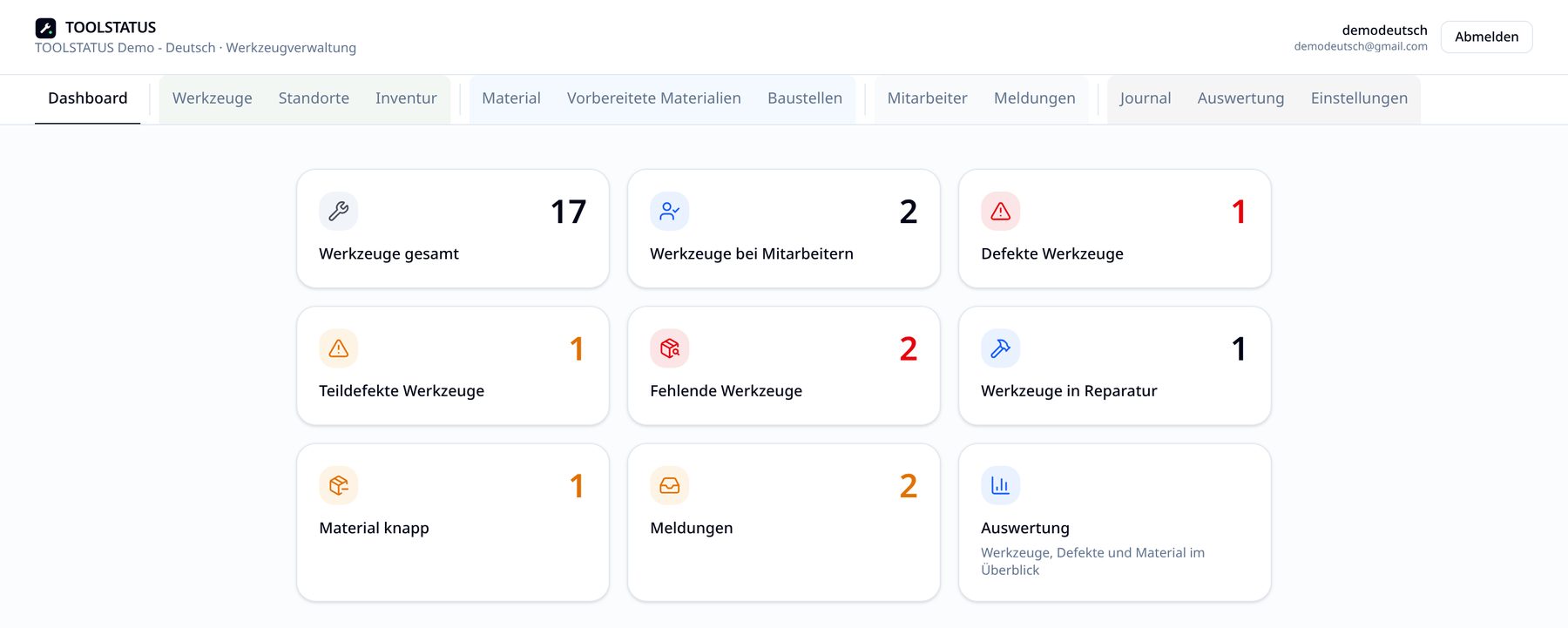Open the Standorte tab
1568x628 pixels.
point(314,98)
